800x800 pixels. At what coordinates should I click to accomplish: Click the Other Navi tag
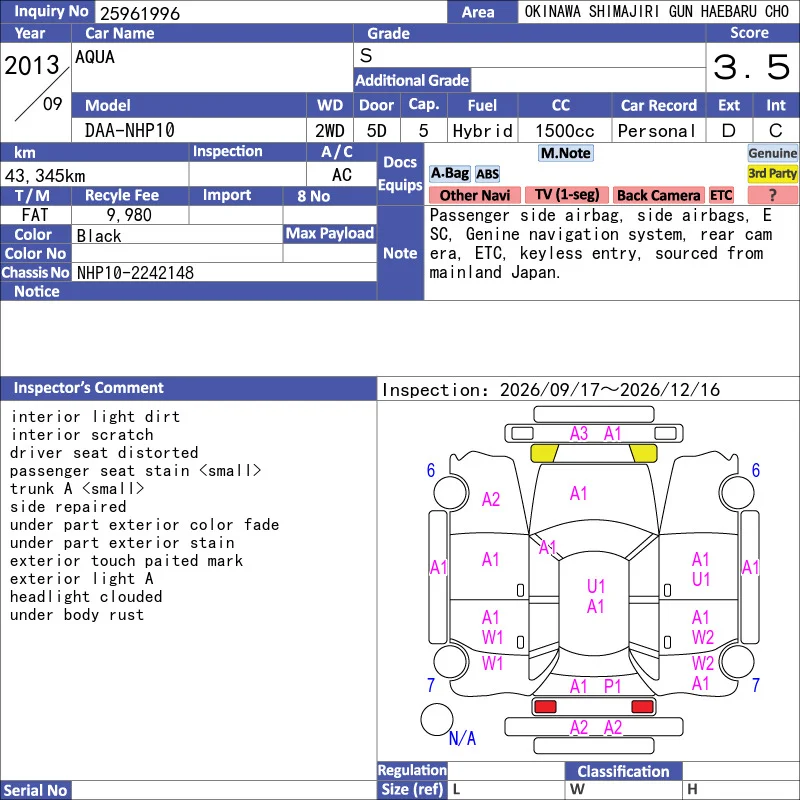point(475,195)
